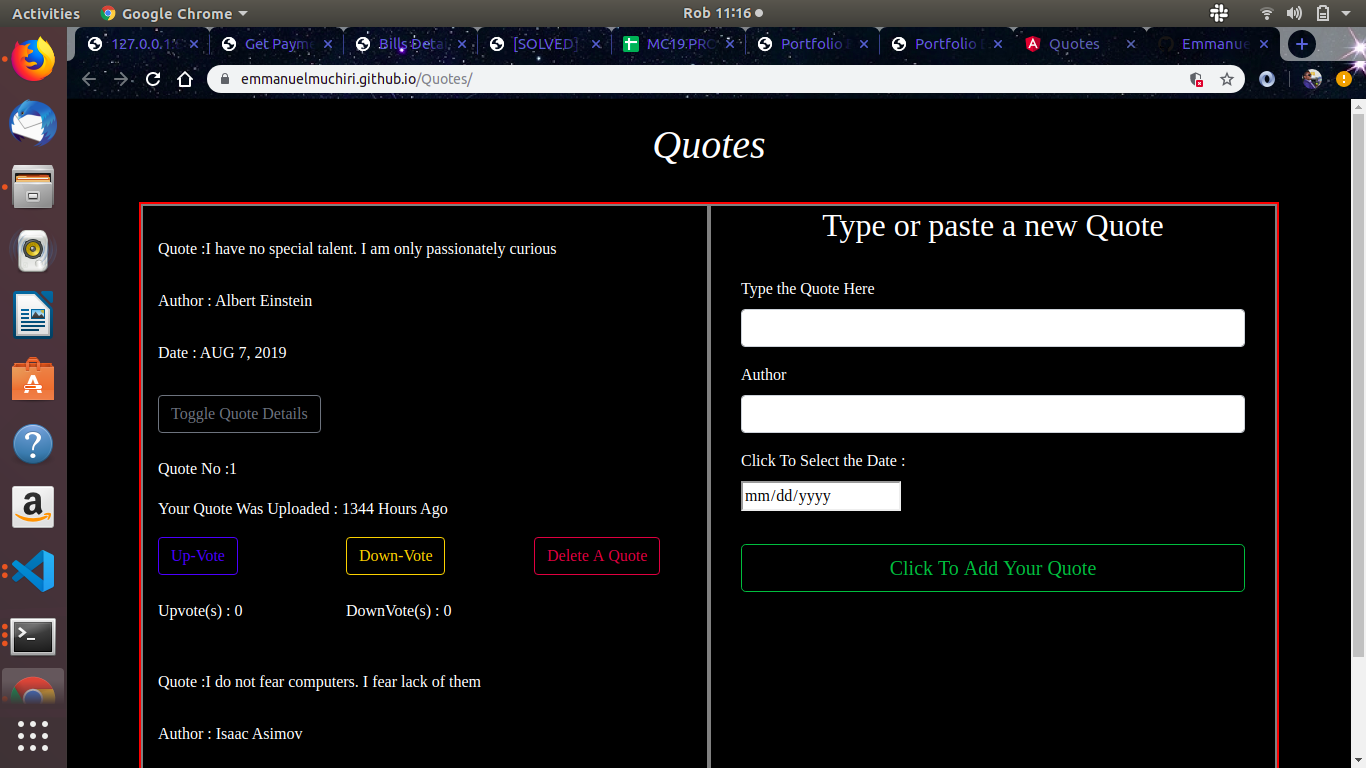Switch to the MC19 PRO spreadsheet tab
This screenshot has height=768, width=1366.
pyautogui.click(x=678, y=44)
